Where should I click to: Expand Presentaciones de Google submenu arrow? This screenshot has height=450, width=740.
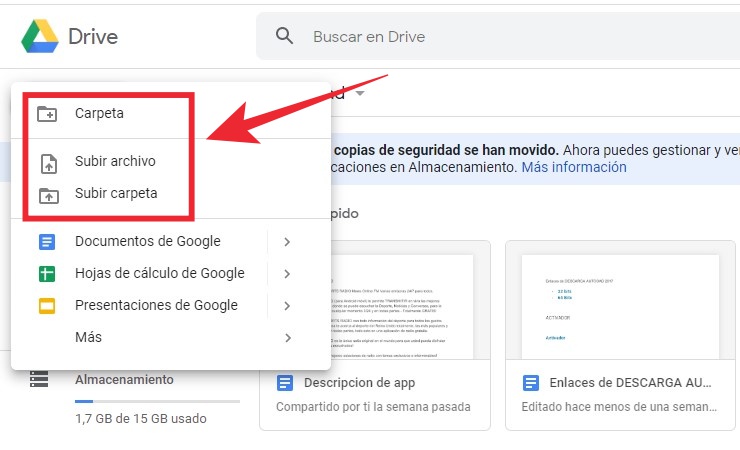pyautogui.click(x=287, y=306)
